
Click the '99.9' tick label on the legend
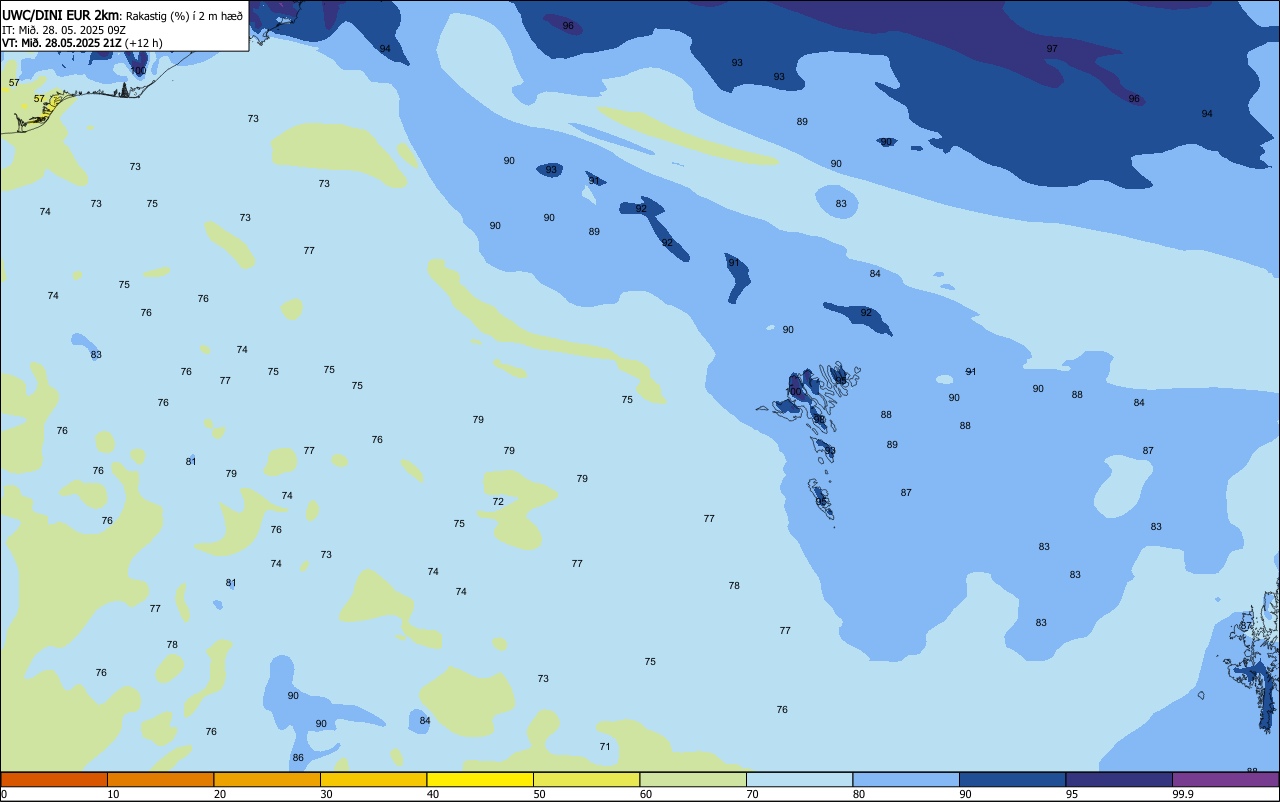(1184, 794)
